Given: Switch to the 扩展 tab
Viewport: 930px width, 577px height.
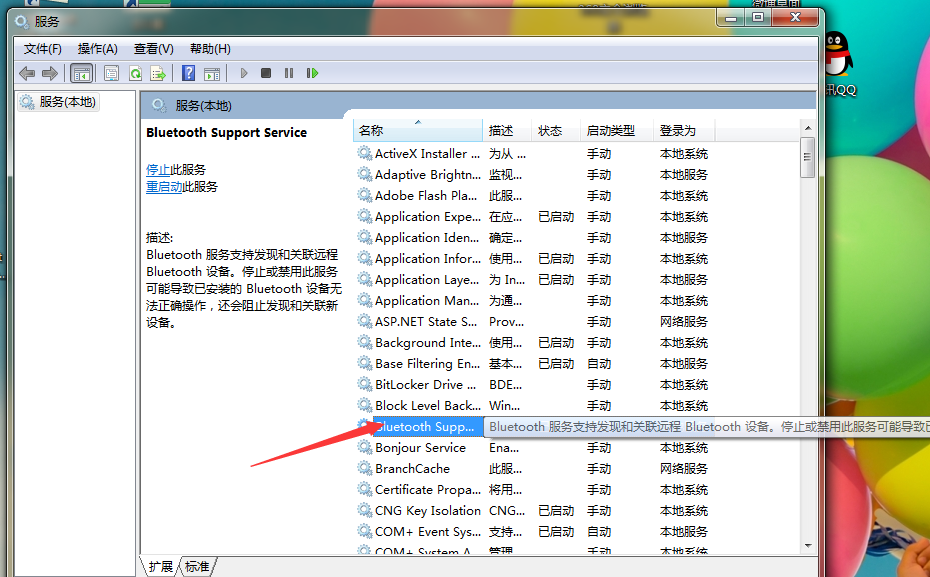Looking at the screenshot, I should 160,566.
